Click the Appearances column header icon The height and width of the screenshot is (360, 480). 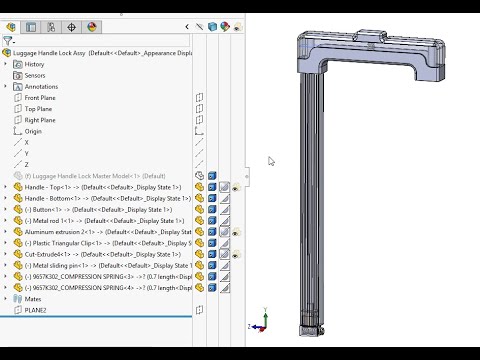tap(225, 27)
